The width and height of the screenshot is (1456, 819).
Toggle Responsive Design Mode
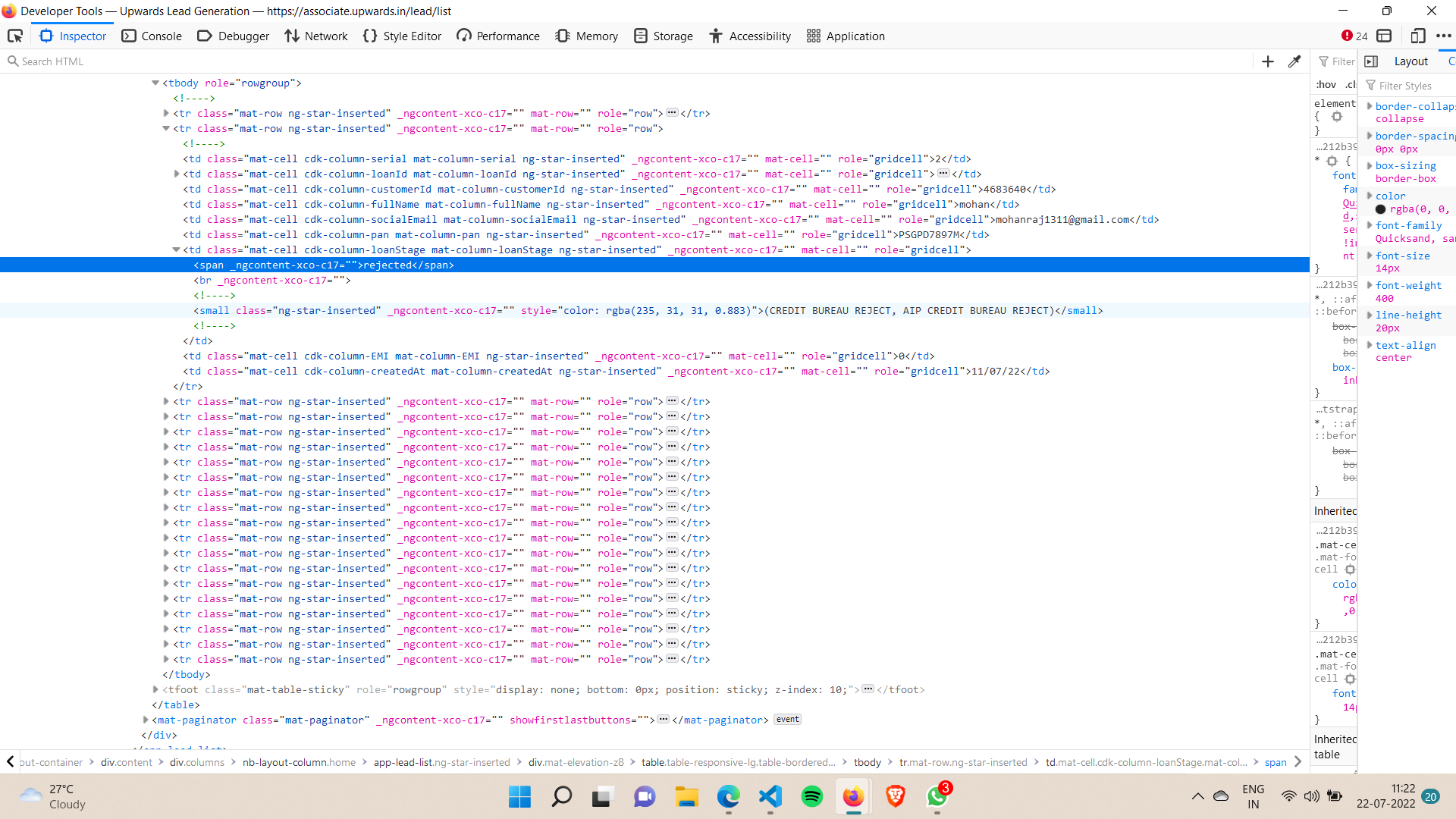(1417, 36)
